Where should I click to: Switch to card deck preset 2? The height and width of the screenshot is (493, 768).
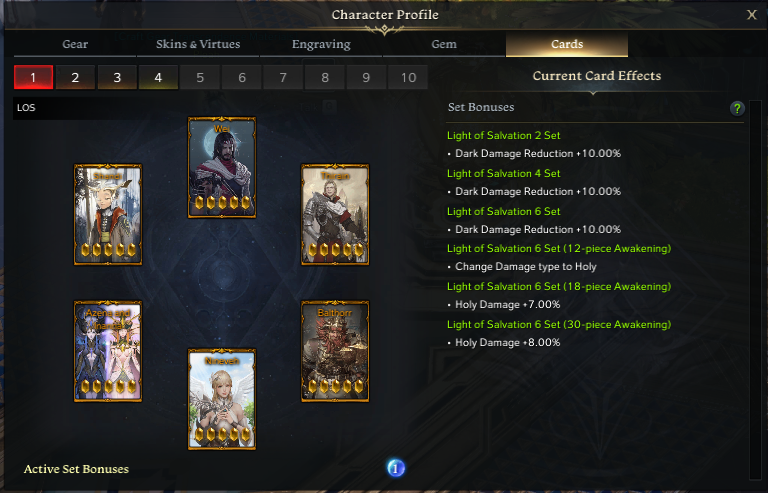click(75, 77)
